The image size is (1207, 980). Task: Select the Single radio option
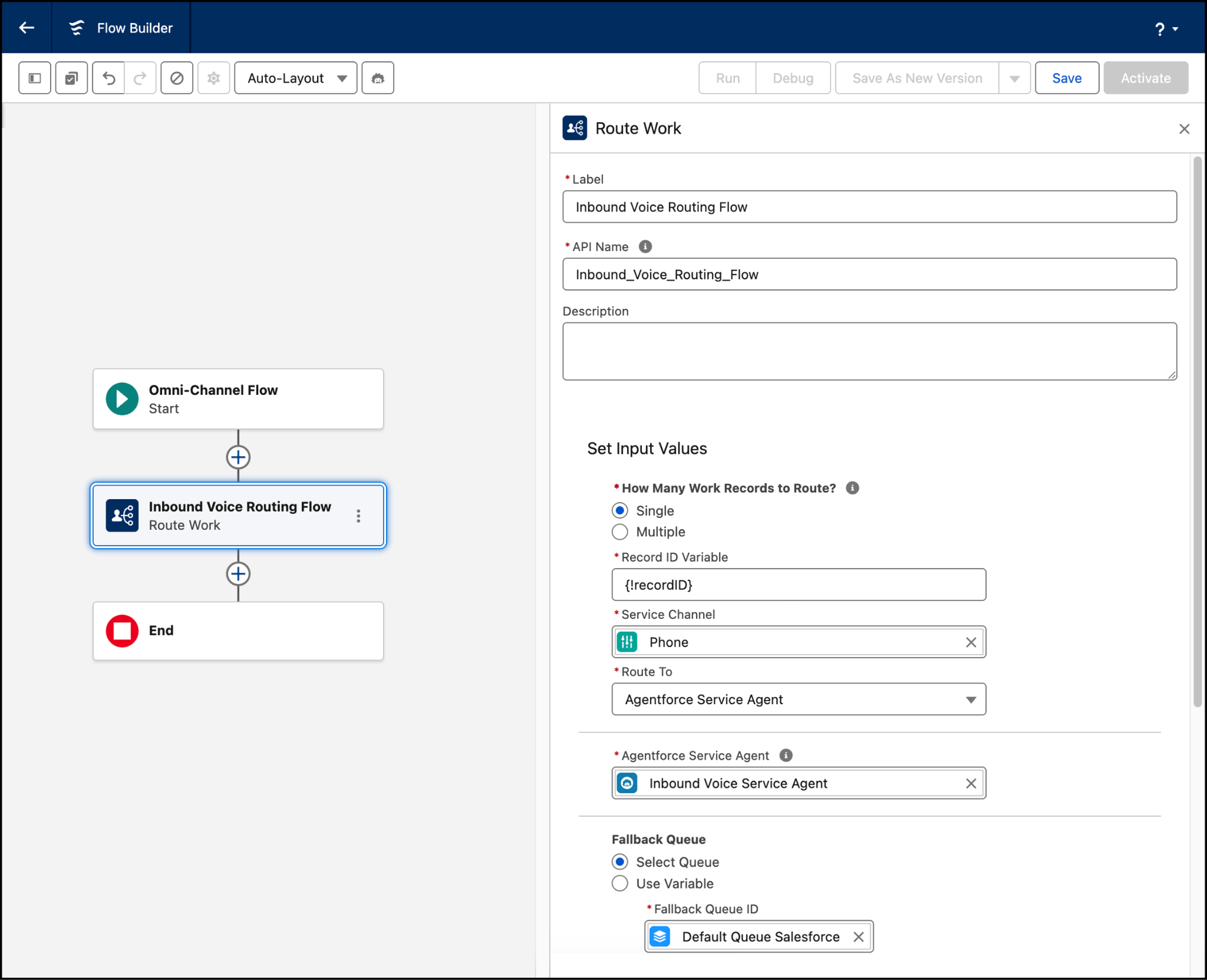(620, 510)
